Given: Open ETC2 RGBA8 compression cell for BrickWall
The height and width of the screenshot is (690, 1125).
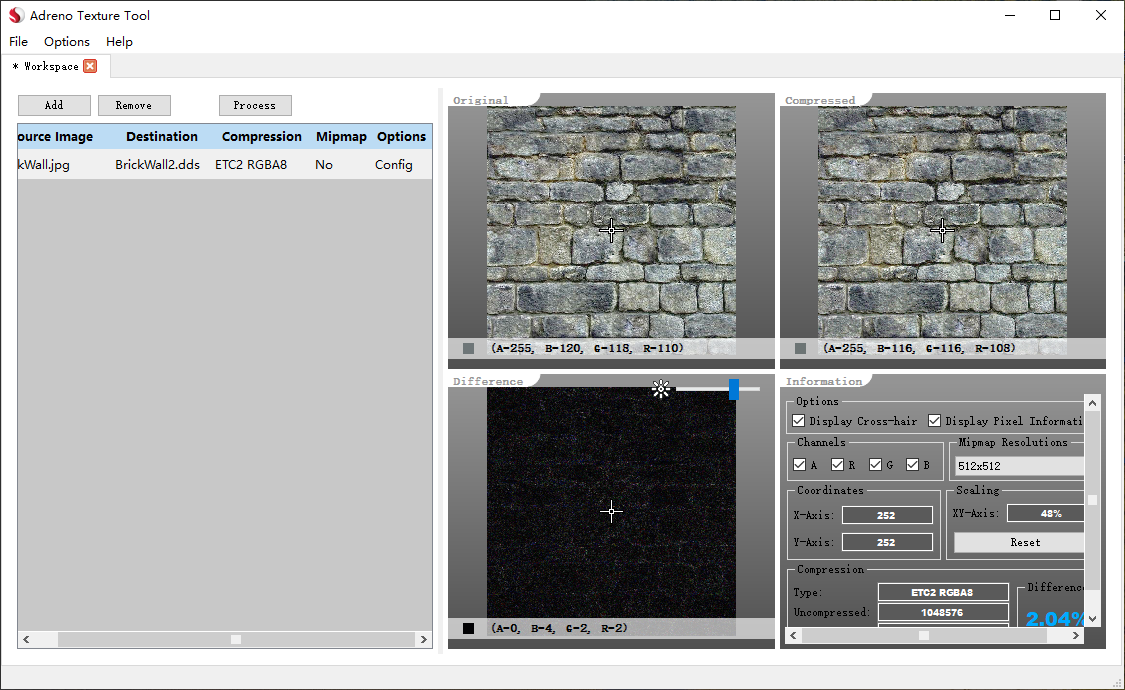Looking at the screenshot, I should tap(251, 164).
